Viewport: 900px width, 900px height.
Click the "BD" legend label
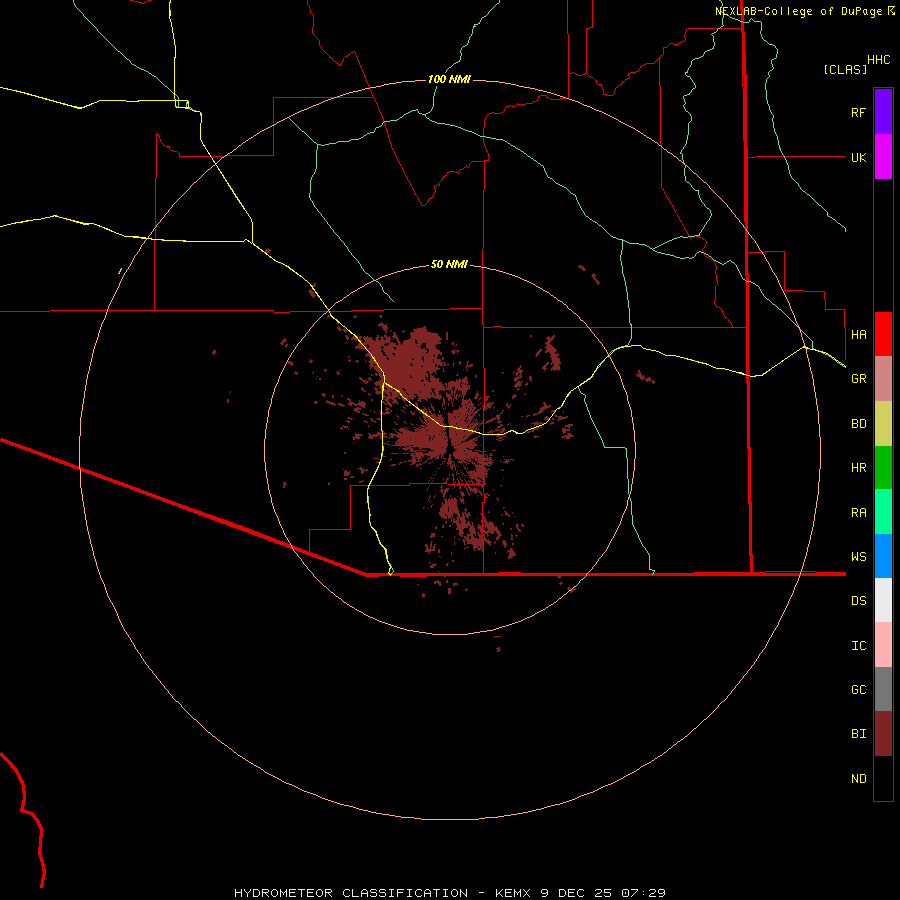(x=858, y=424)
